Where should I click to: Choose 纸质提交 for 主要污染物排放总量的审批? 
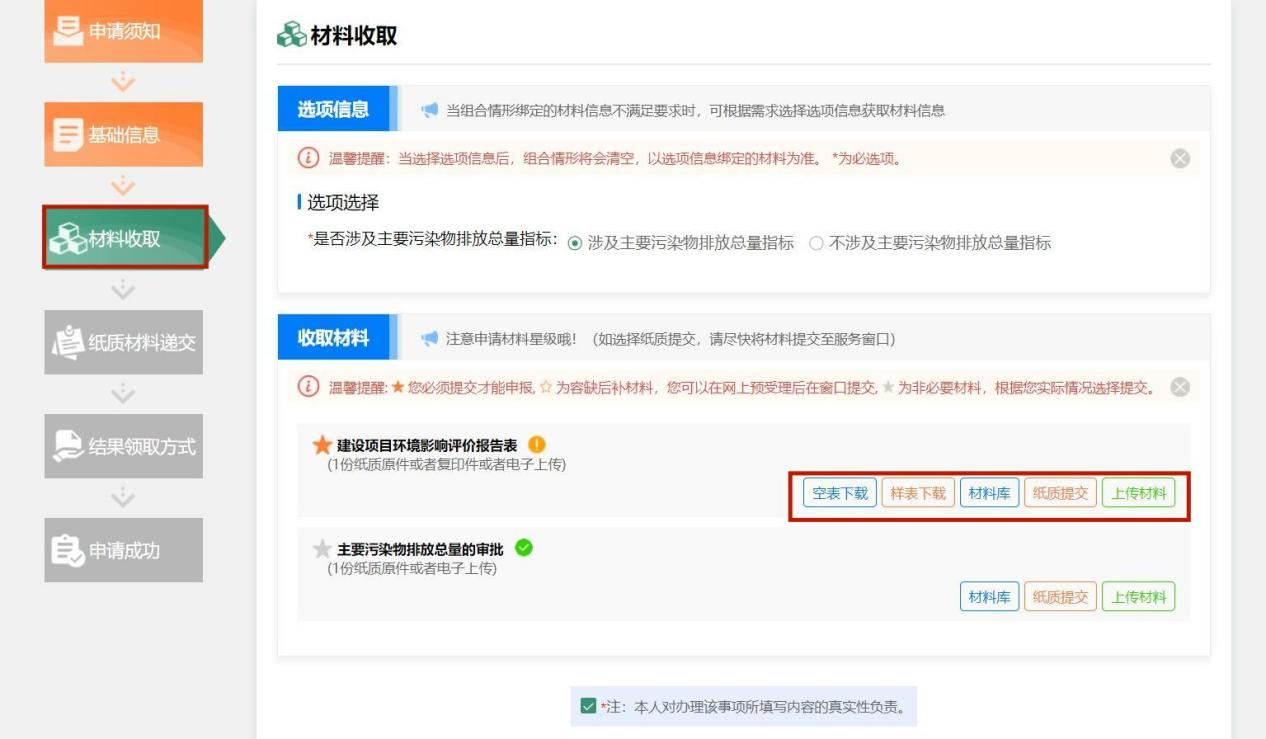pos(1060,597)
